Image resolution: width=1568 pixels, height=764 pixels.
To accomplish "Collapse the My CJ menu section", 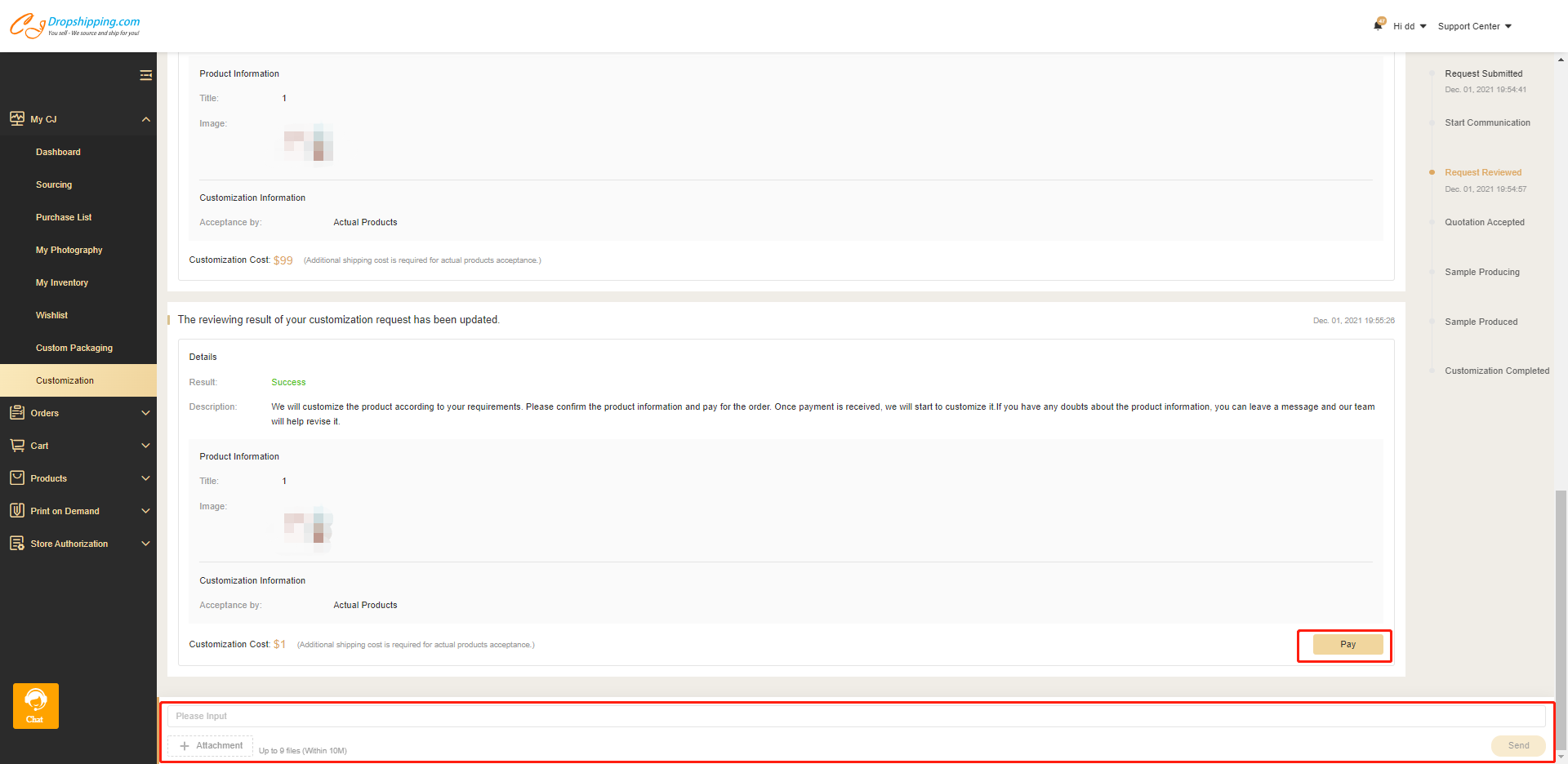I will click(x=145, y=119).
